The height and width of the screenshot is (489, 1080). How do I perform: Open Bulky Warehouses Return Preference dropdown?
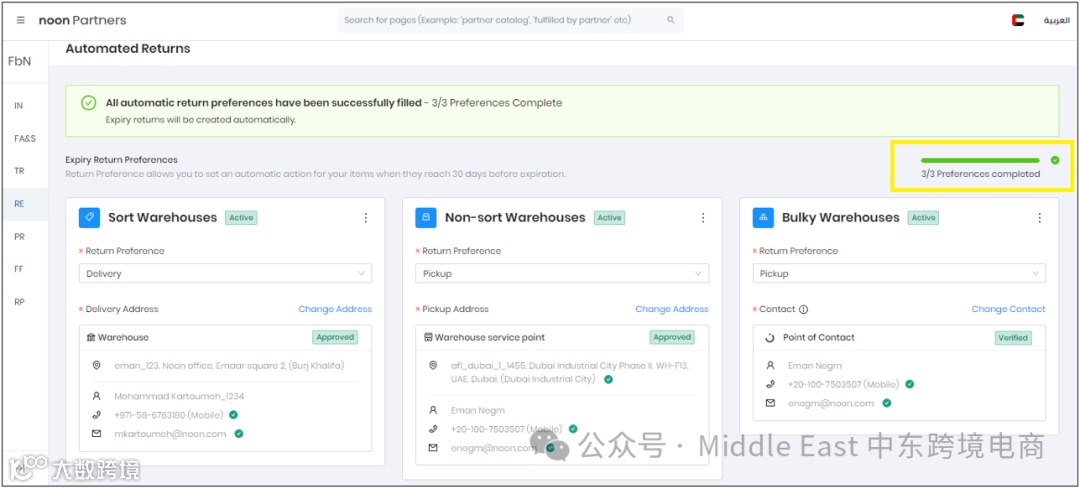point(899,273)
